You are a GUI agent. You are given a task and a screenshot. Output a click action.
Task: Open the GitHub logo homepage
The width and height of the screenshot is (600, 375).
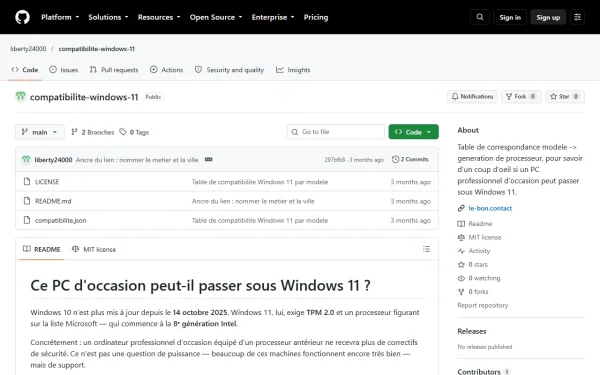[22, 17]
